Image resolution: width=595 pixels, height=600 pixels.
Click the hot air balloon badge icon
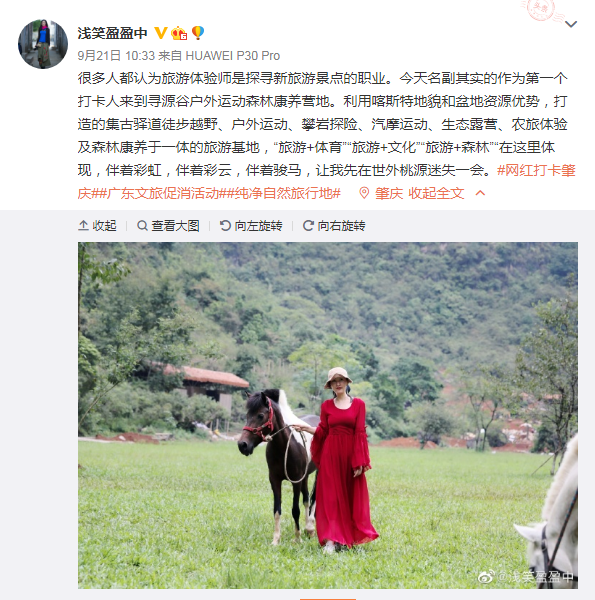point(198,33)
